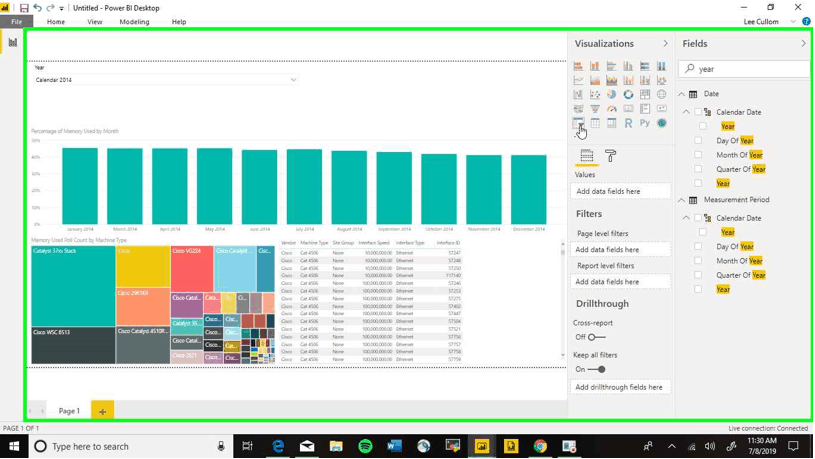This screenshot has height=459, width=815.
Task: Insert an Area chart visualization
Action: pos(595,80)
